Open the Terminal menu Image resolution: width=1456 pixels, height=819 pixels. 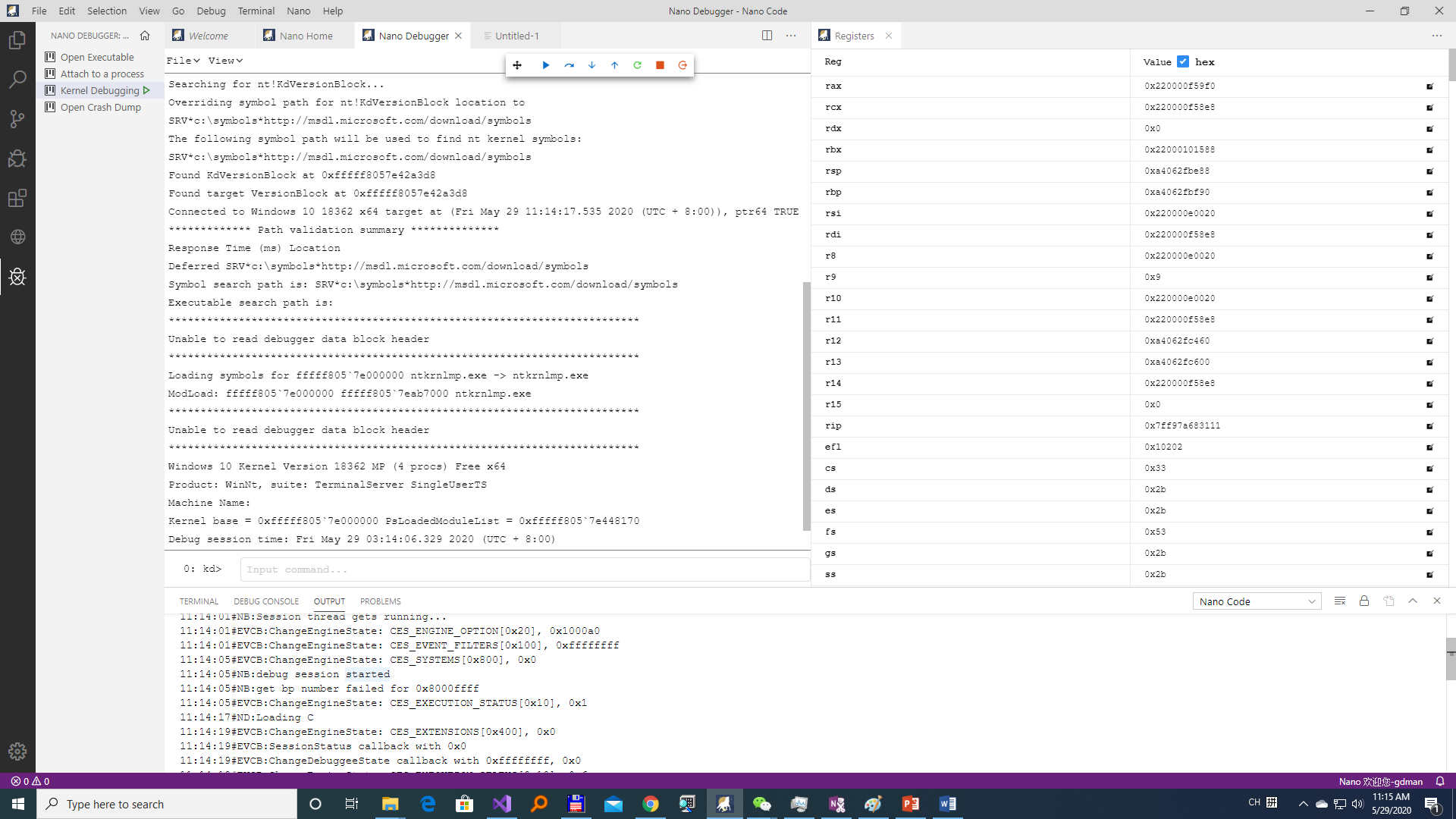[256, 11]
